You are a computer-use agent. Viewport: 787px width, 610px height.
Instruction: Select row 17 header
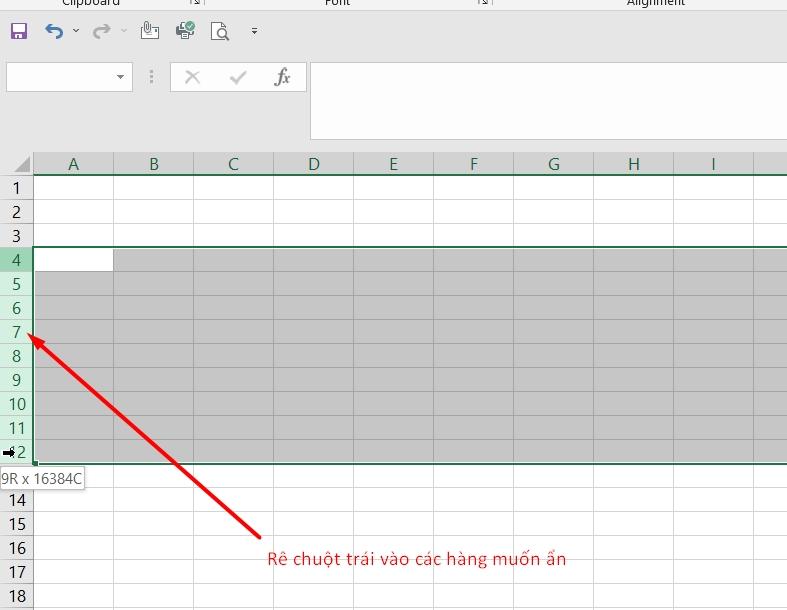click(17, 572)
